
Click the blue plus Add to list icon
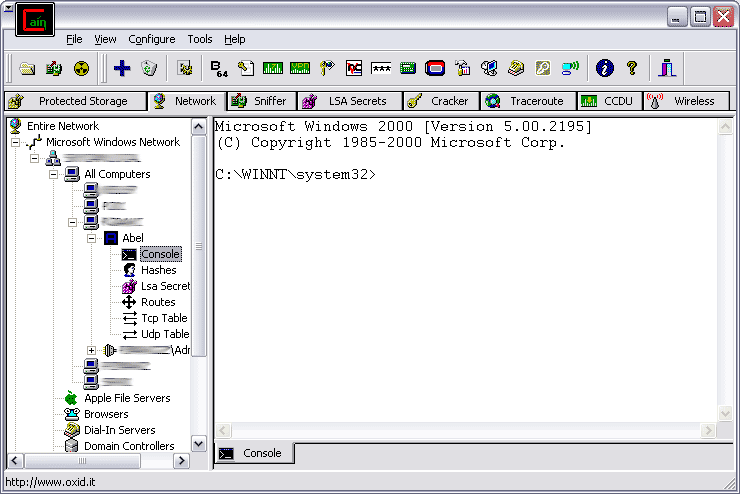(x=122, y=68)
